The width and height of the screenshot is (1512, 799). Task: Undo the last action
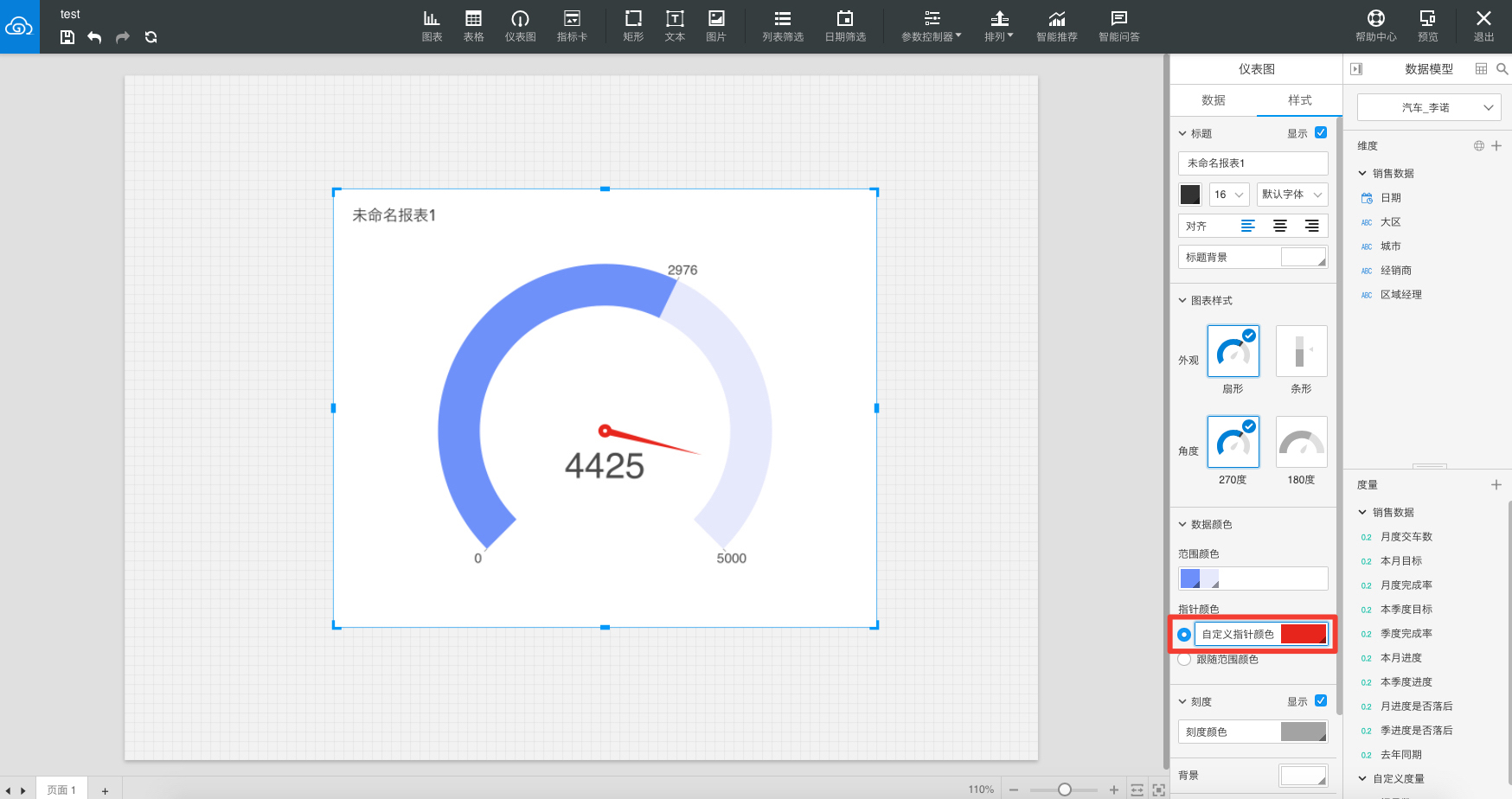coord(94,37)
